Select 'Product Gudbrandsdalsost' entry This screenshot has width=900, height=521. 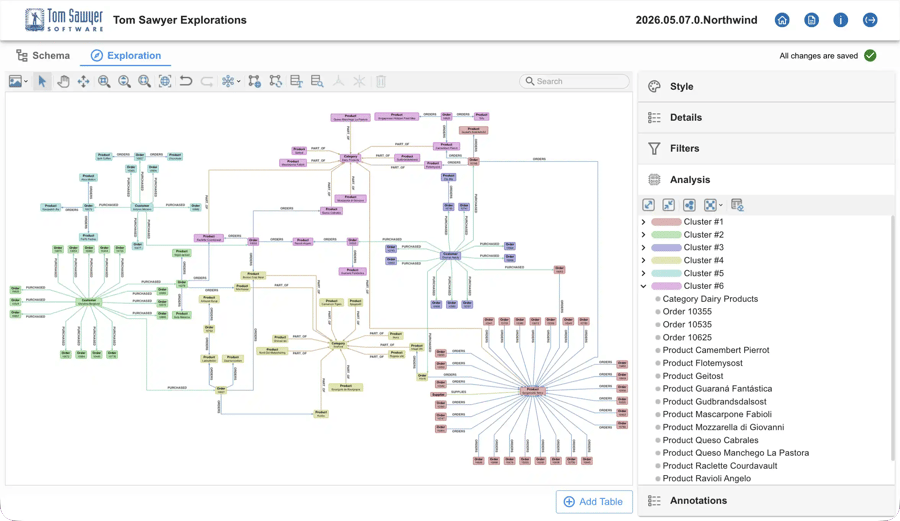[714, 402]
